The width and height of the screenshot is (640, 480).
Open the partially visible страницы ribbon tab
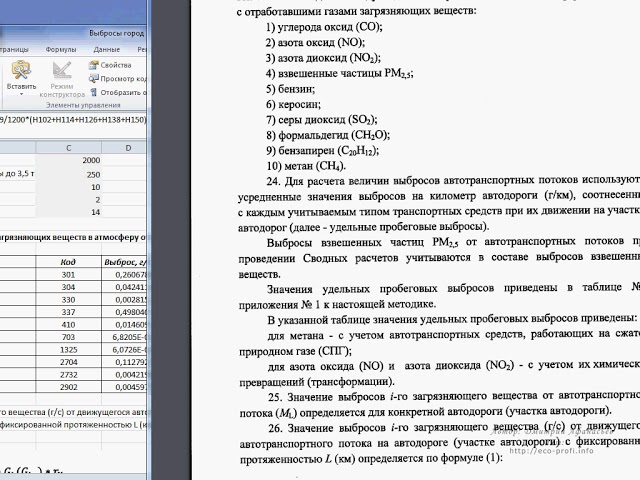(14, 49)
